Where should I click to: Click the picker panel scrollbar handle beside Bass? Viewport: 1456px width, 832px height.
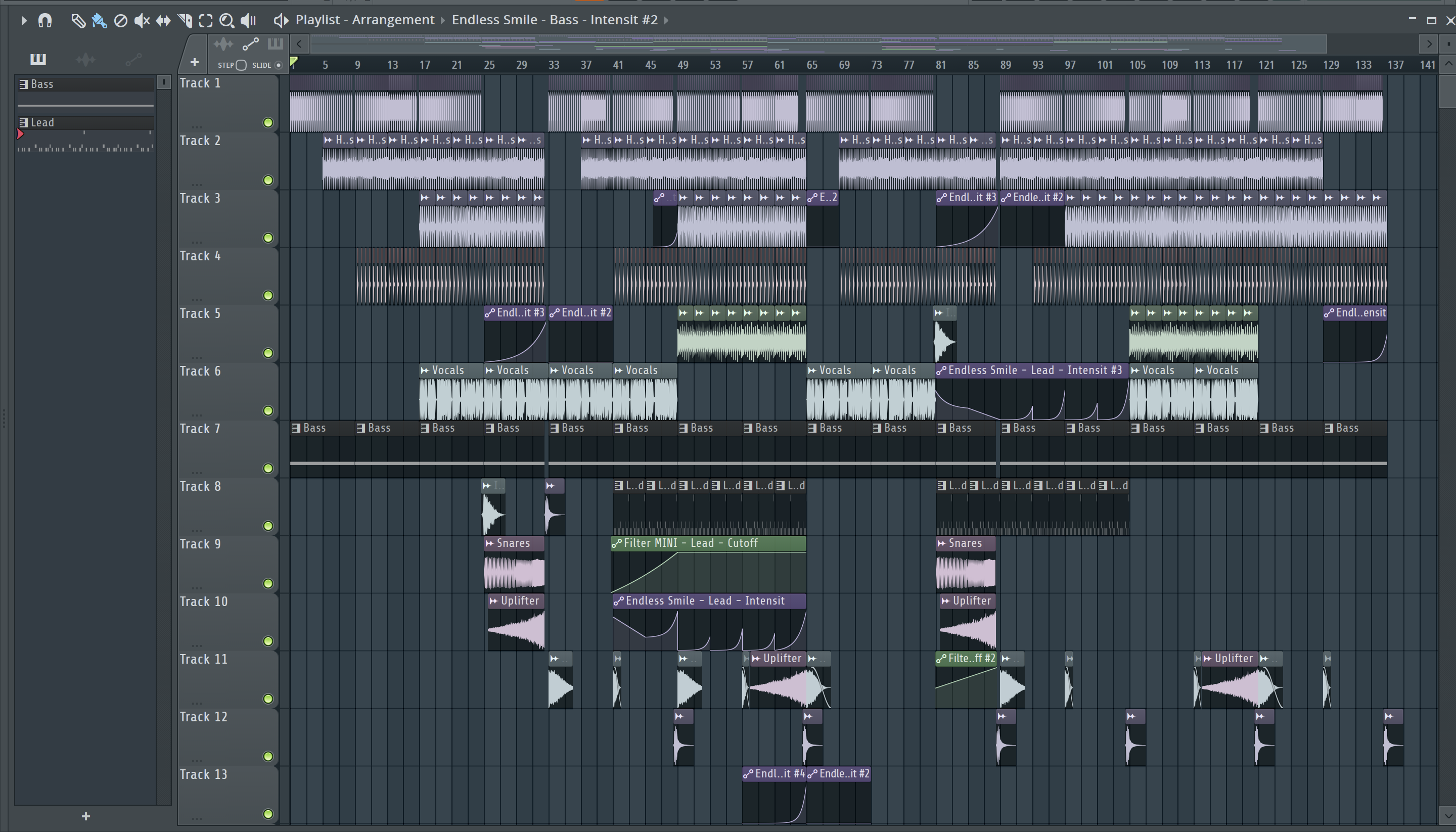pos(163,83)
